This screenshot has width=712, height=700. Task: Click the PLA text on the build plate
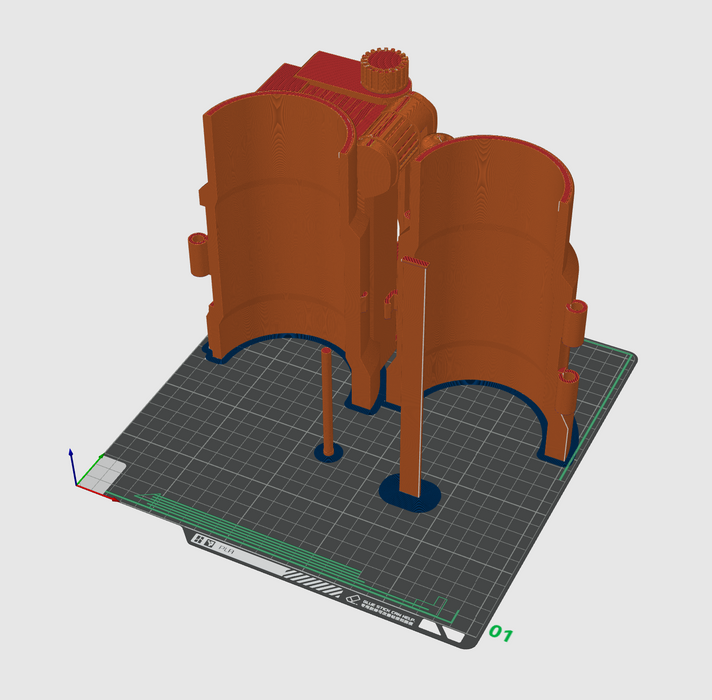coord(227,547)
